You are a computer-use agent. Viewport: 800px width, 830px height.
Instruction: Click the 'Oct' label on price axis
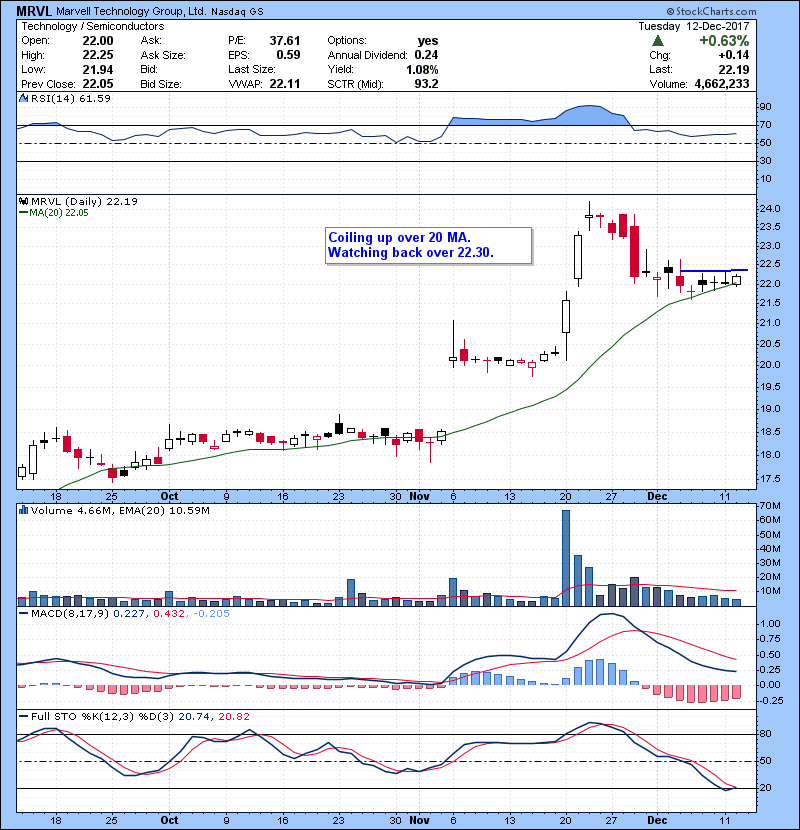coord(169,497)
